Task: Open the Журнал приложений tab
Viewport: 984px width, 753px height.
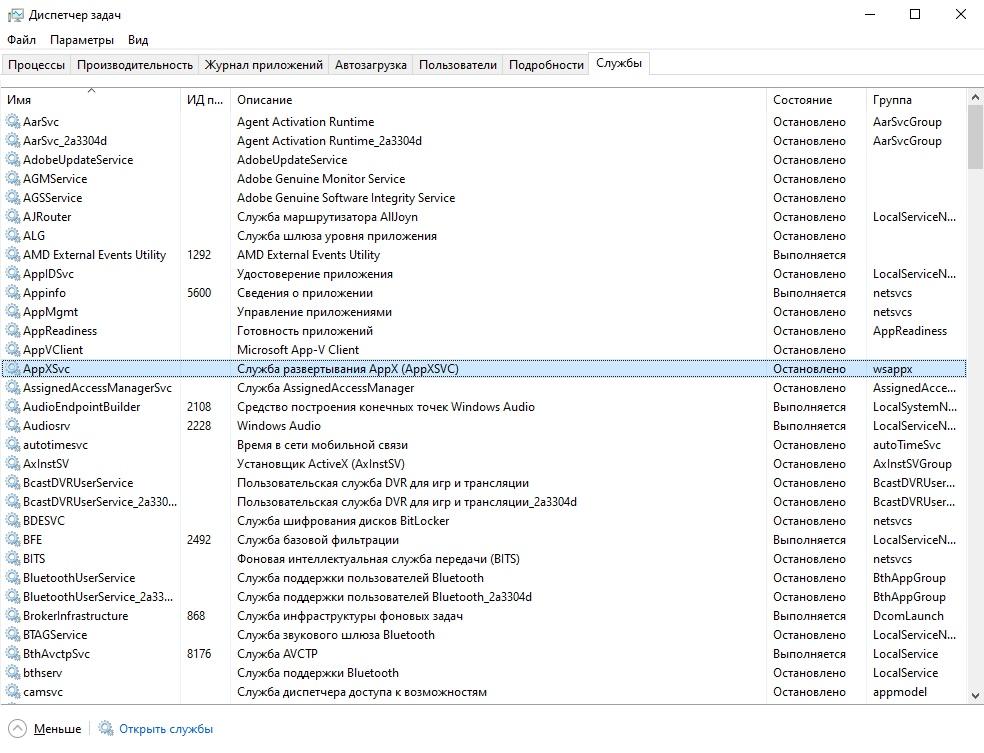Action: (x=264, y=65)
